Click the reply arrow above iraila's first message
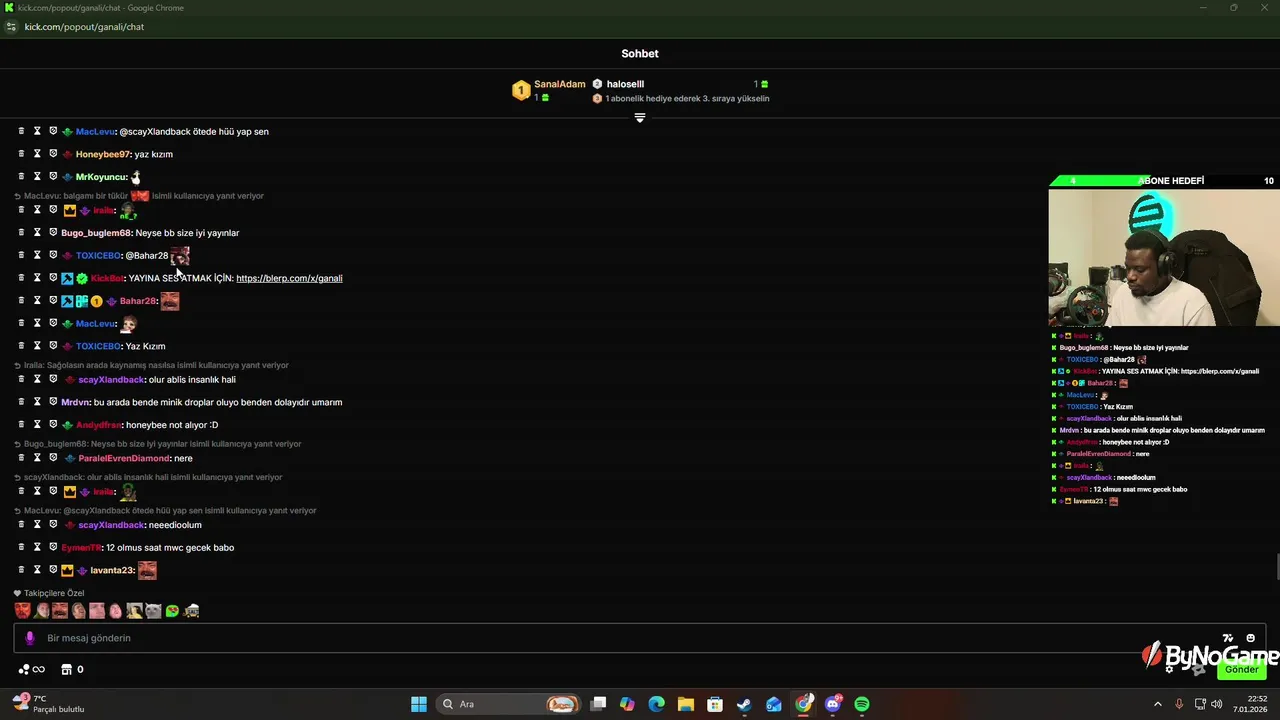The height and width of the screenshot is (720, 1280). pos(17,196)
